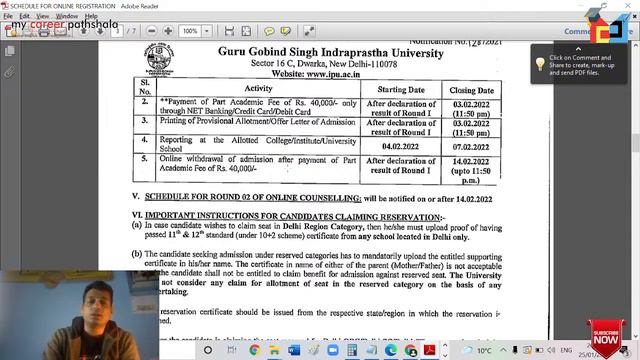Open the Chrome profile taskbar icon
This screenshot has height=360, width=640.
coord(411,350)
